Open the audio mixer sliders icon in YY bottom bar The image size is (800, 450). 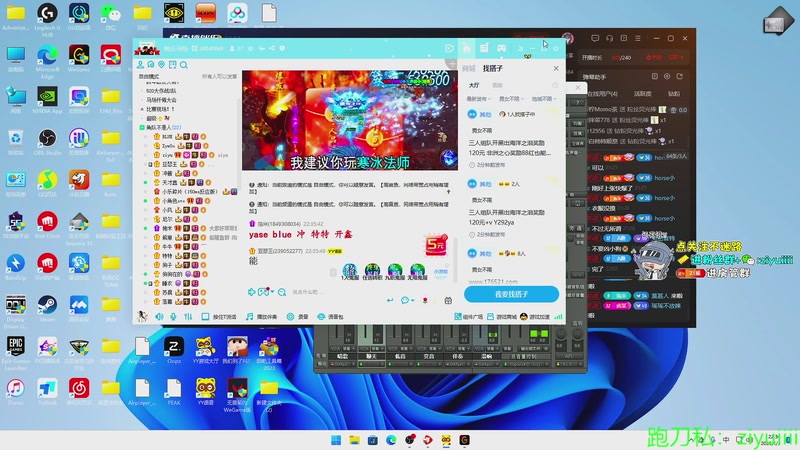tap(188, 317)
